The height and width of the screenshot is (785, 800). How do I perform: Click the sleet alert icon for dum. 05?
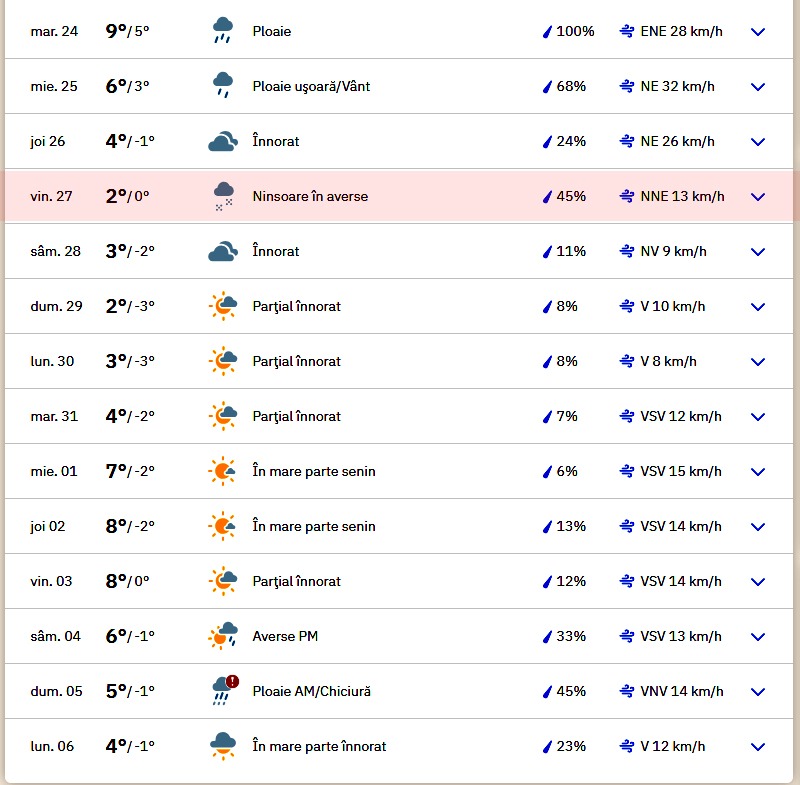(x=223, y=691)
